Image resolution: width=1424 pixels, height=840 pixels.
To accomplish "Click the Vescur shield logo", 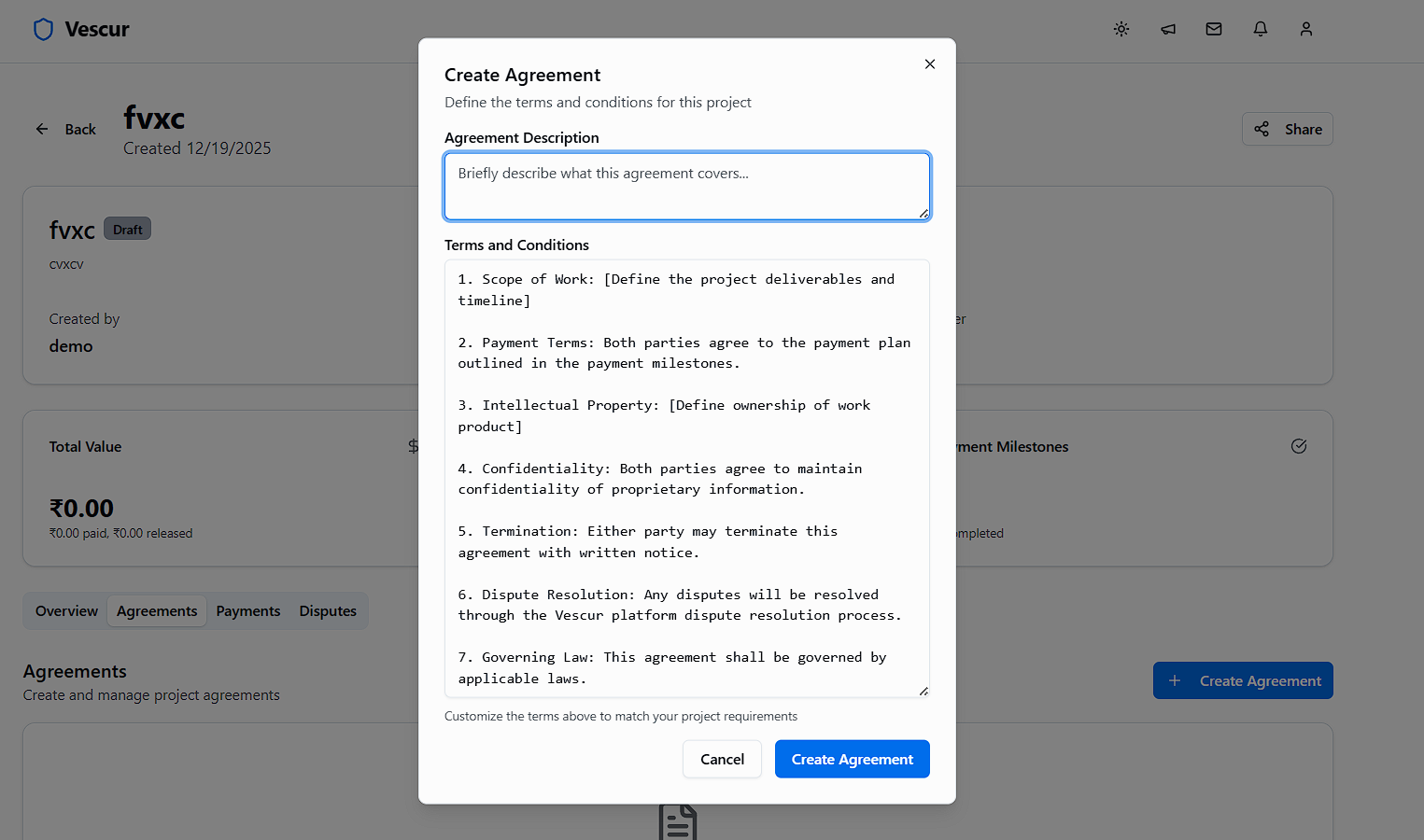I will (43, 29).
